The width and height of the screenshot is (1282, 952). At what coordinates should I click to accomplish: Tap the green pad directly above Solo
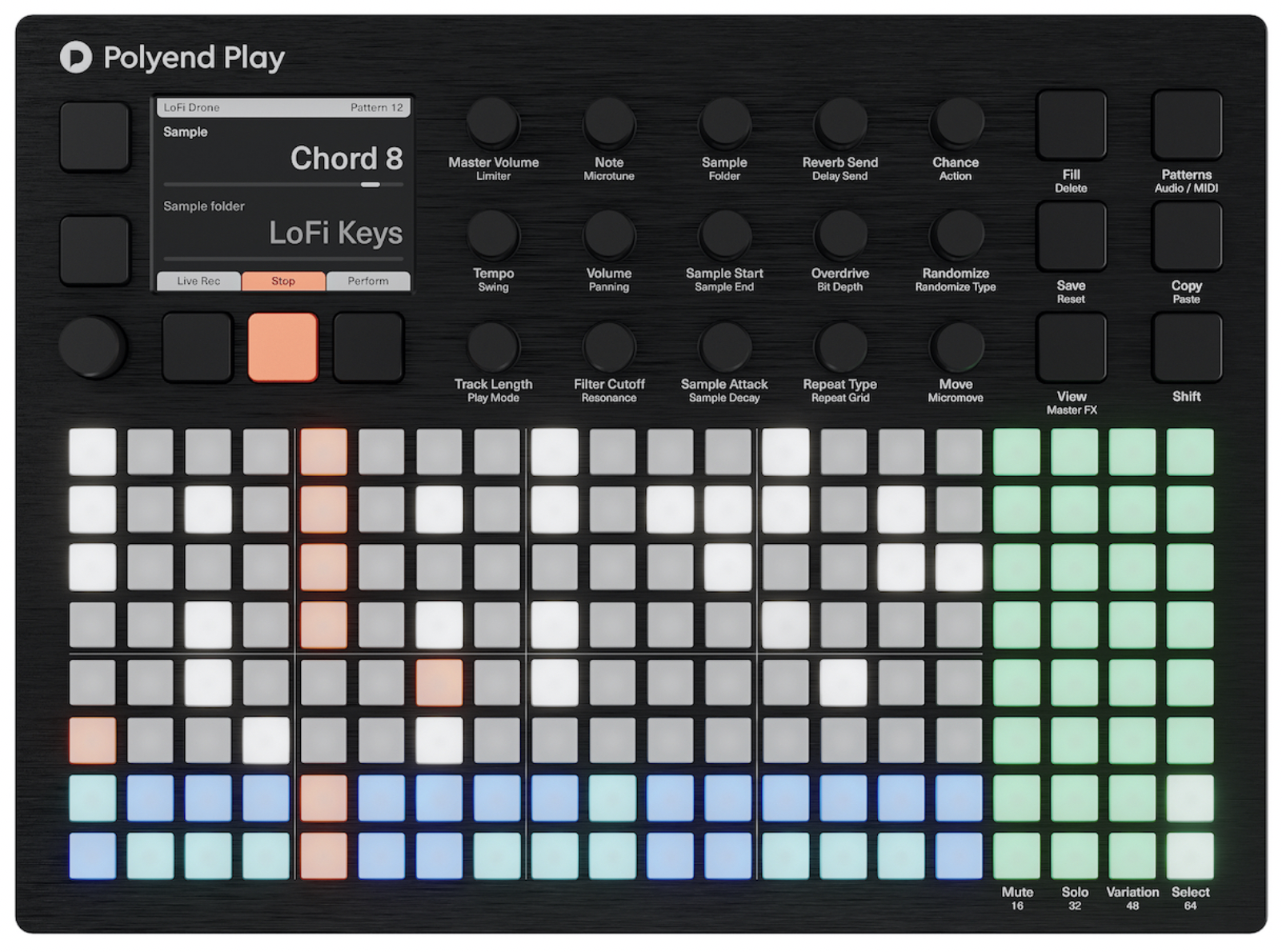click(x=1075, y=856)
